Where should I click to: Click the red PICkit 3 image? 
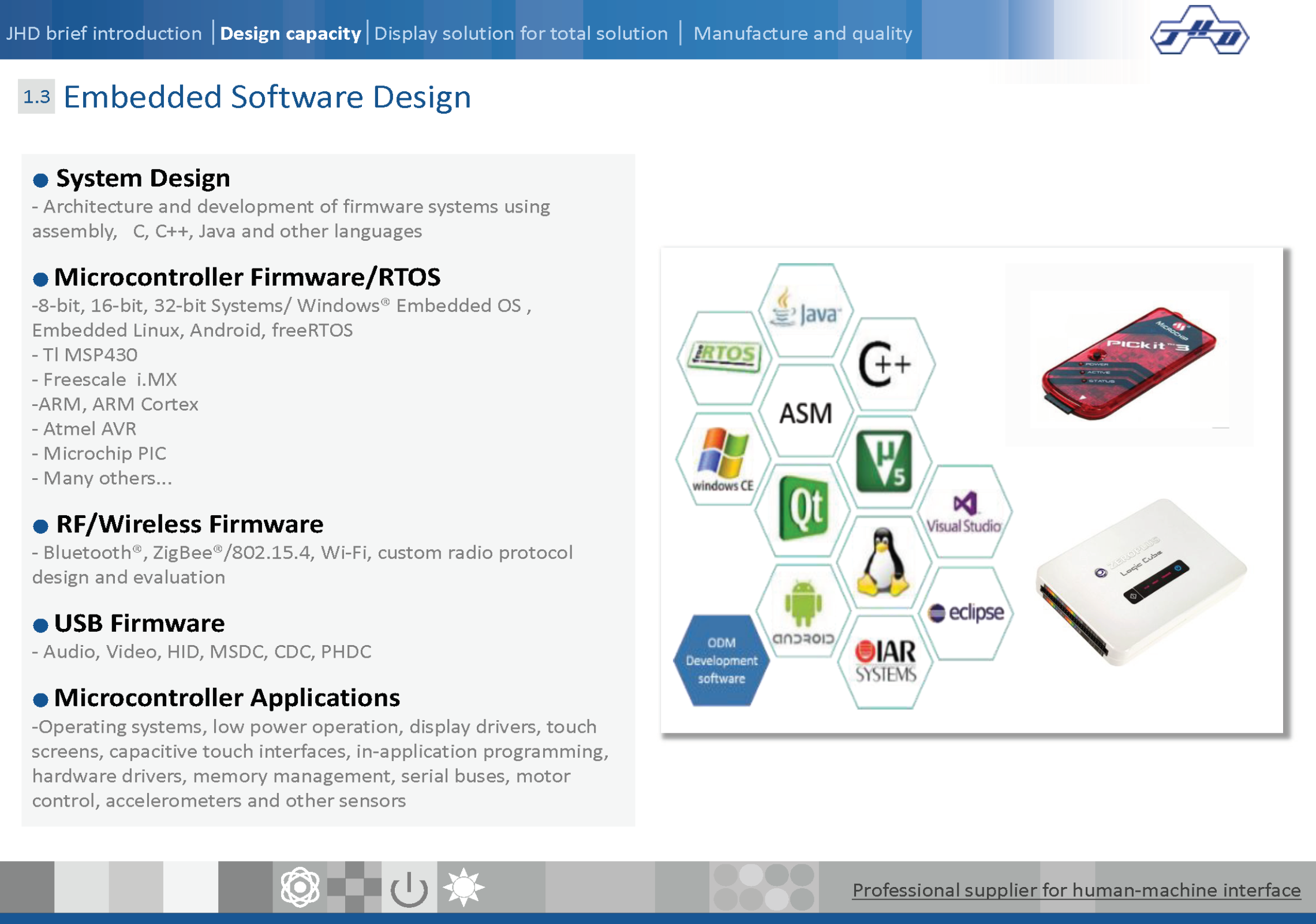pyautogui.click(x=1128, y=363)
